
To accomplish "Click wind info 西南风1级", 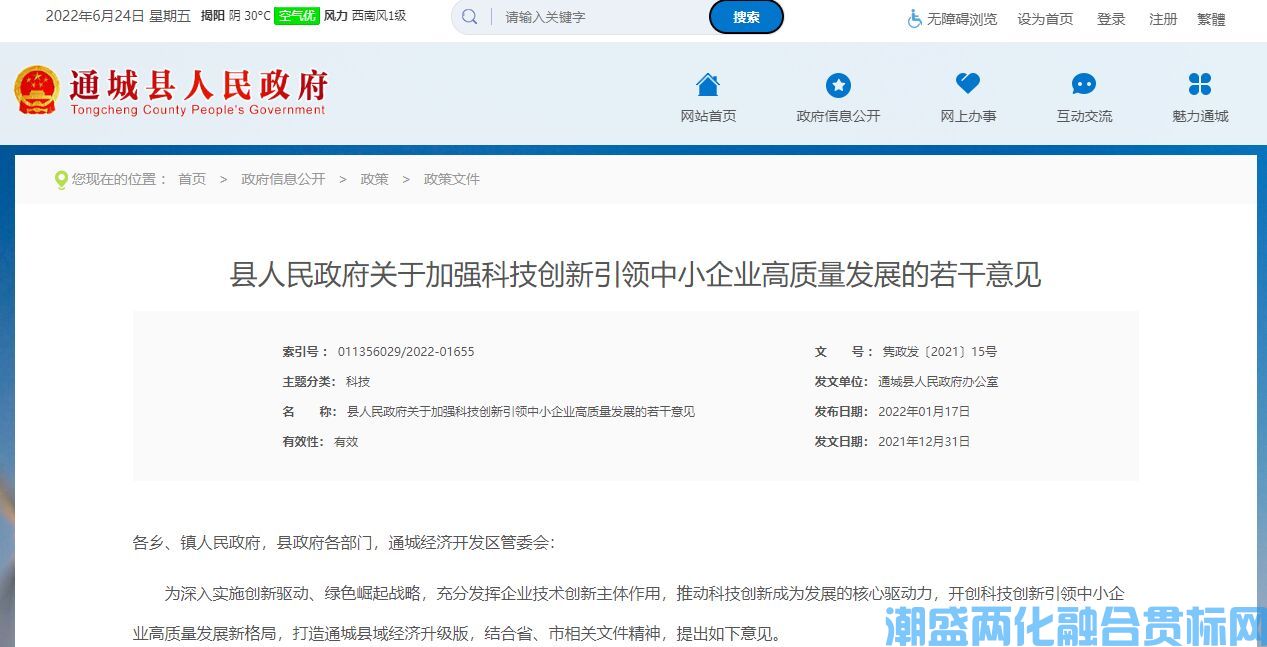I will coord(379,16).
